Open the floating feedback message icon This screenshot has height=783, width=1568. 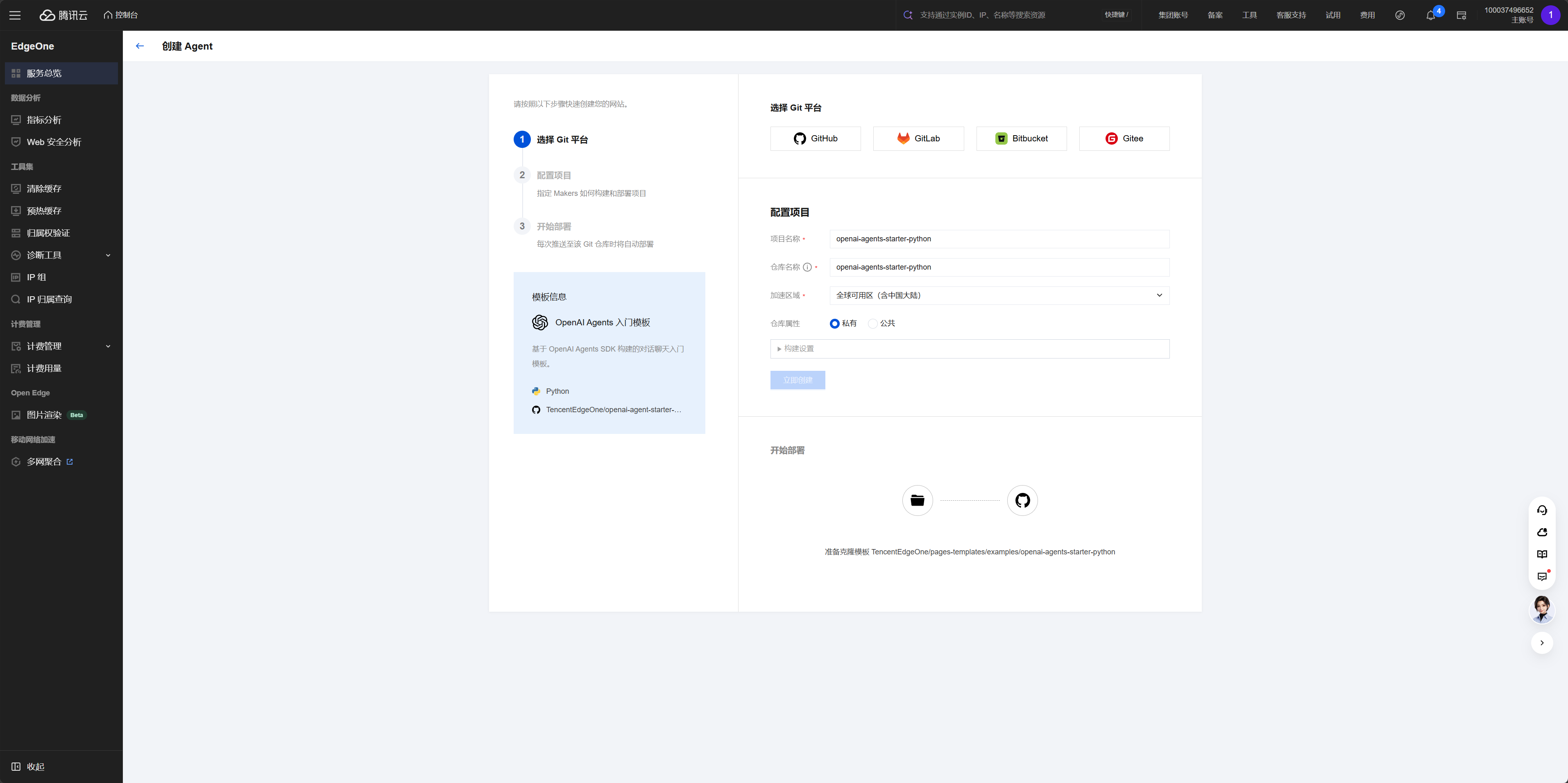coord(1542,576)
